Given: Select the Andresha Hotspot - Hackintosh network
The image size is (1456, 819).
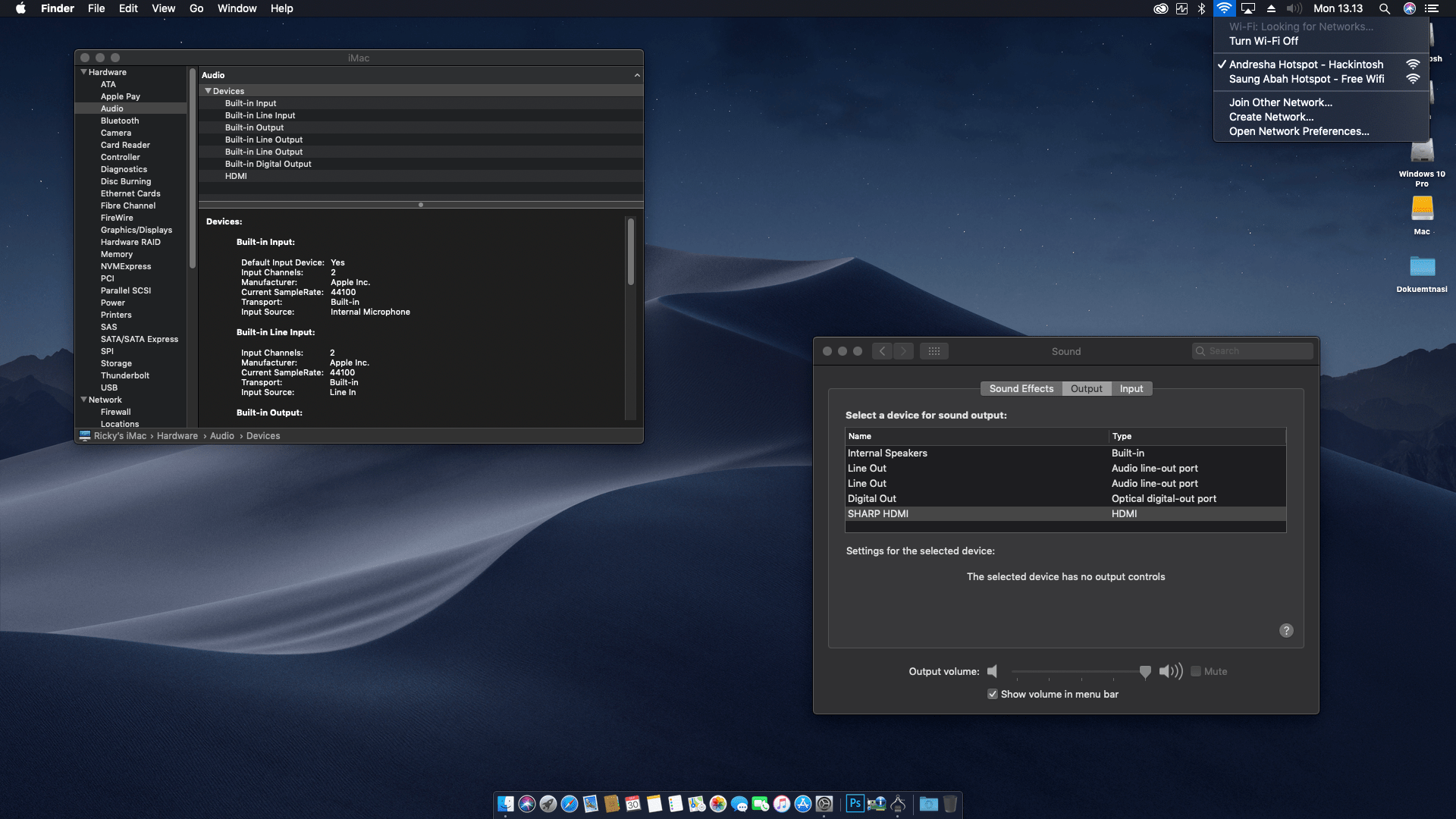Looking at the screenshot, I should click(x=1305, y=64).
